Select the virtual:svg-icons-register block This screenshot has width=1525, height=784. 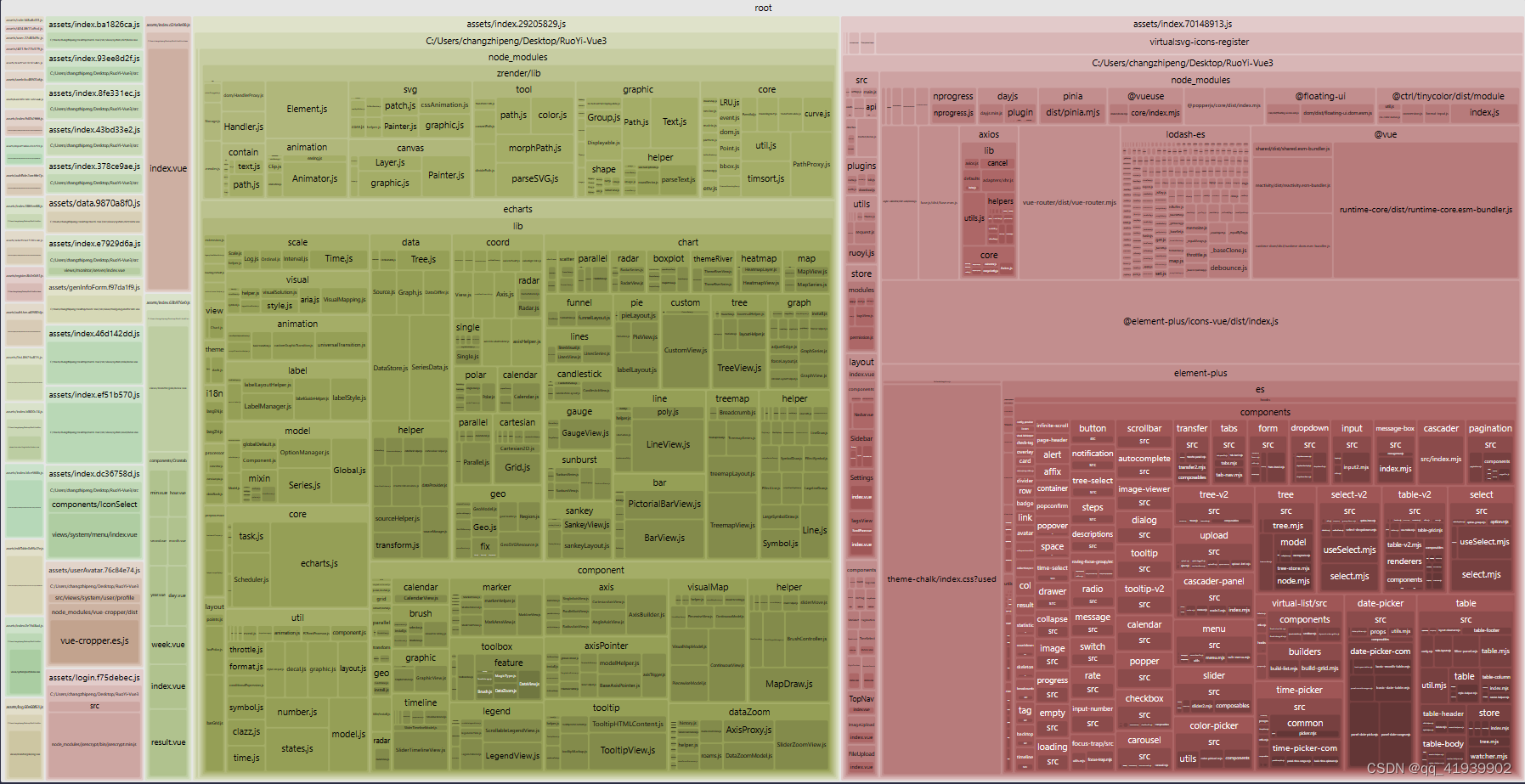pyautogui.click(x=1199, y=42)
